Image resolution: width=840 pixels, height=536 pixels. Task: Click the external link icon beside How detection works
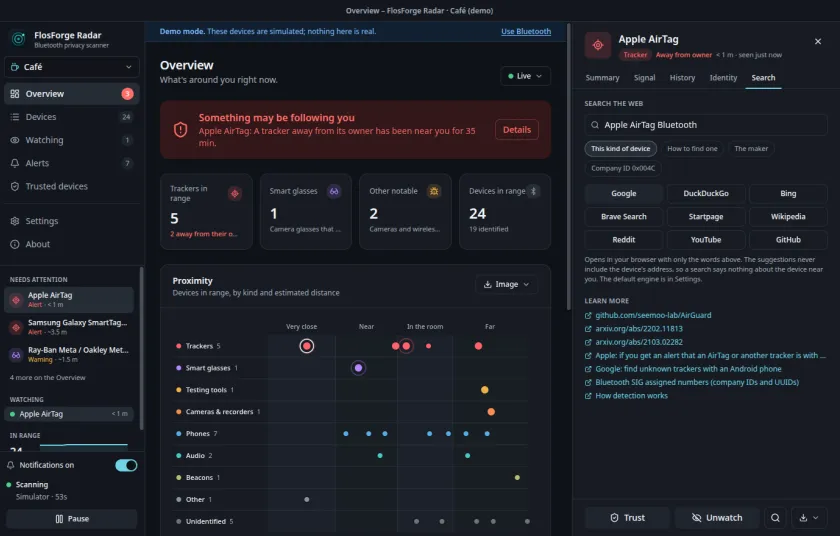click(588, 396)
